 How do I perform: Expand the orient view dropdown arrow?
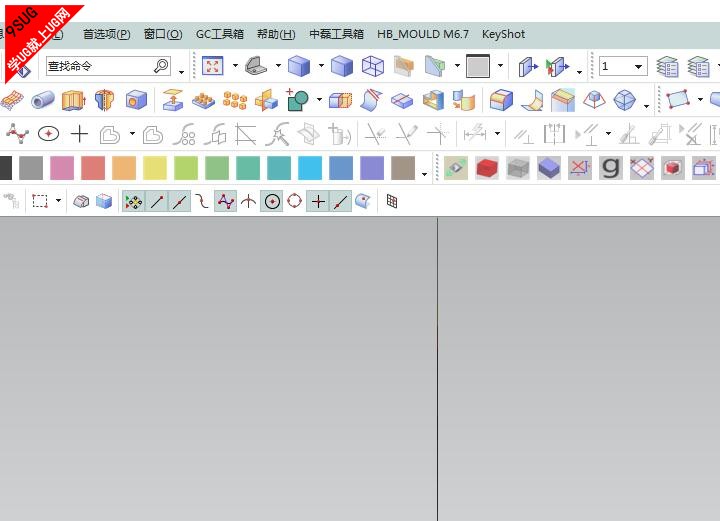(278, 66)
